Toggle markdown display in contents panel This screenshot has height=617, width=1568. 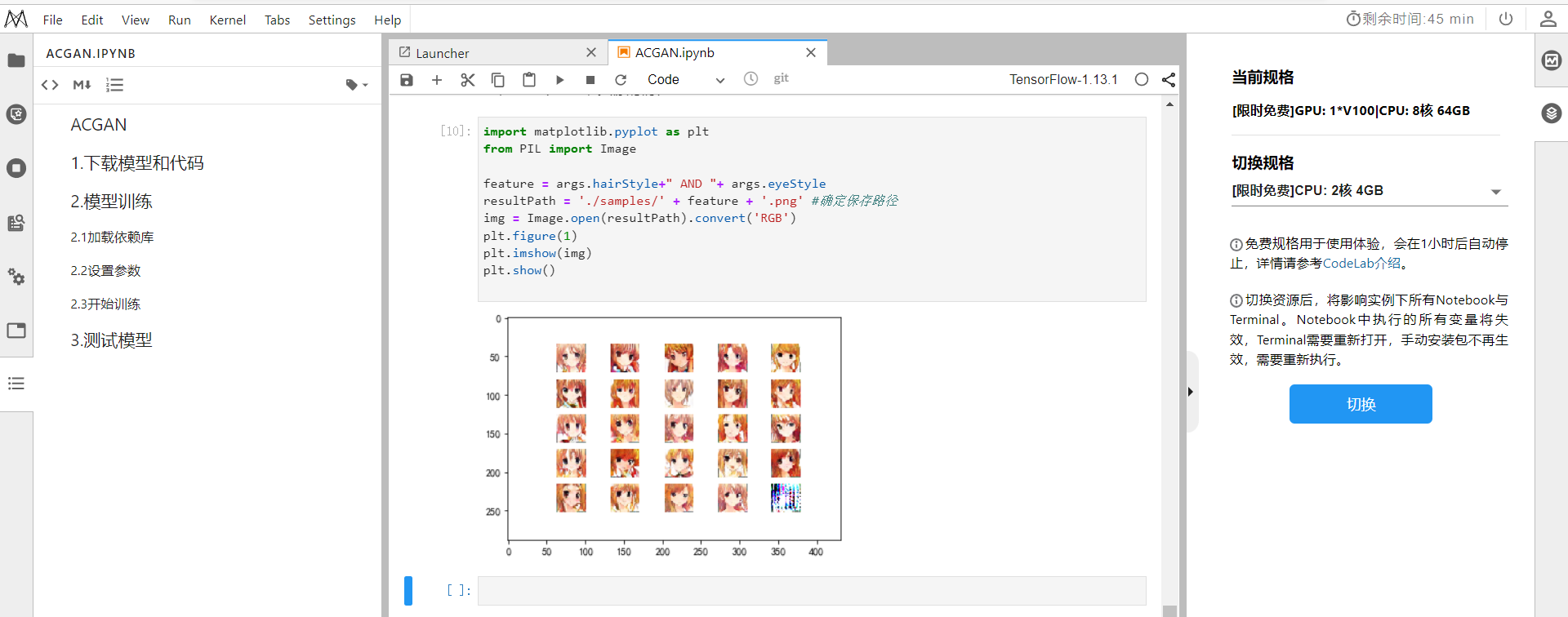click(x=82, y=85)
